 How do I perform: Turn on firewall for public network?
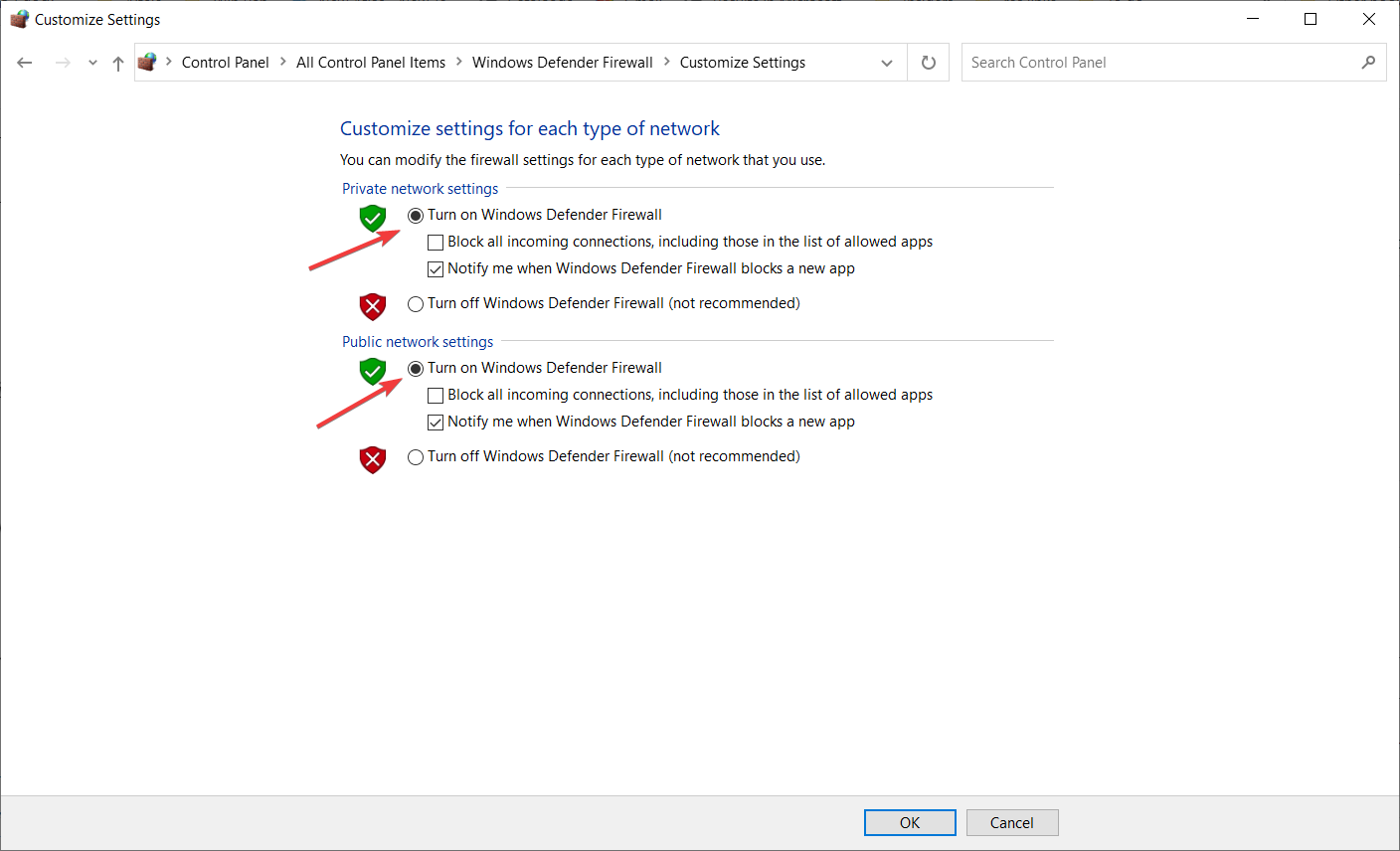(416, 369)
